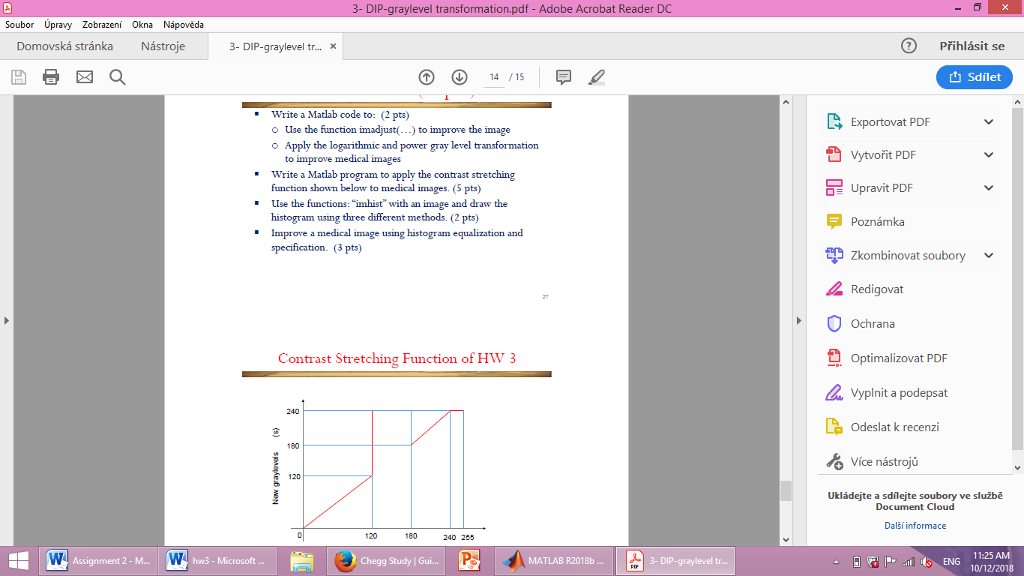The width and height of the screenshot is (1024, 576).
Task: Select the highlighter pen tool
Action: coord(597,77)
